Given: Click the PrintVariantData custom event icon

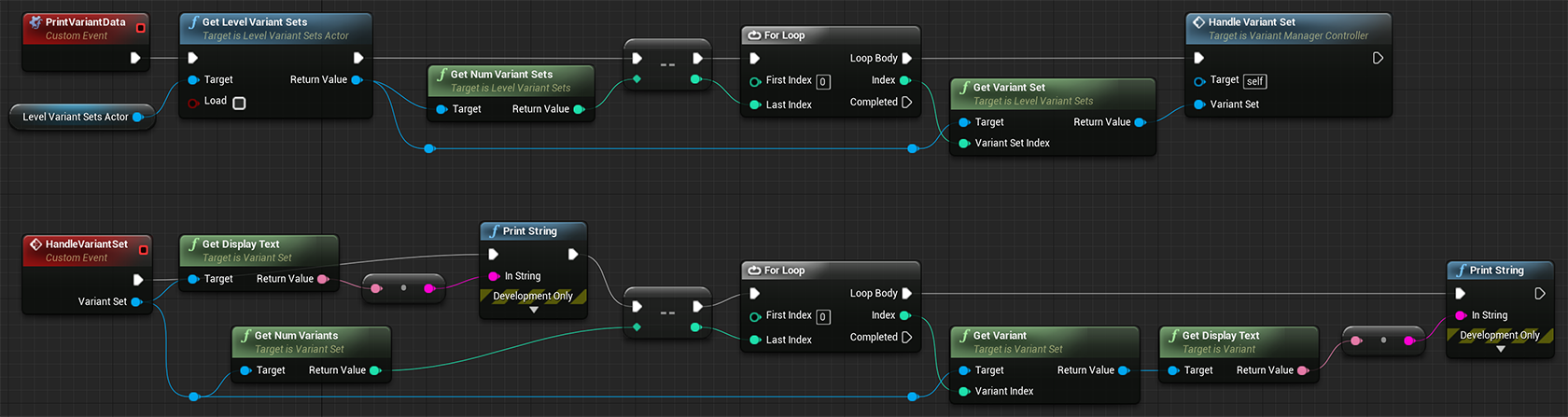Looking at the screenshot, I should (x=35, y=21).
